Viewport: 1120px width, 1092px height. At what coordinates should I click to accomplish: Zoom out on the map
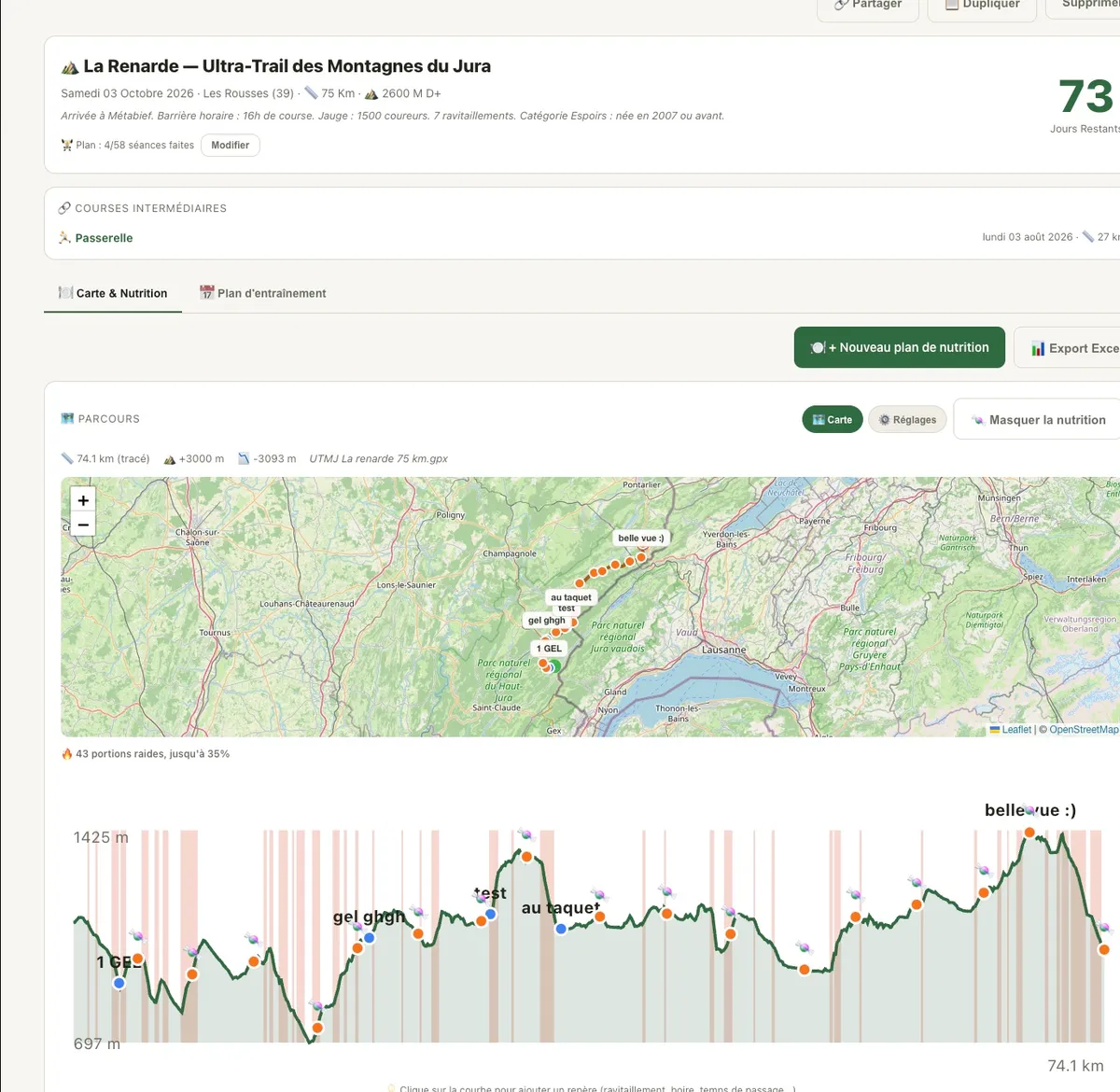tap(83, 525)
